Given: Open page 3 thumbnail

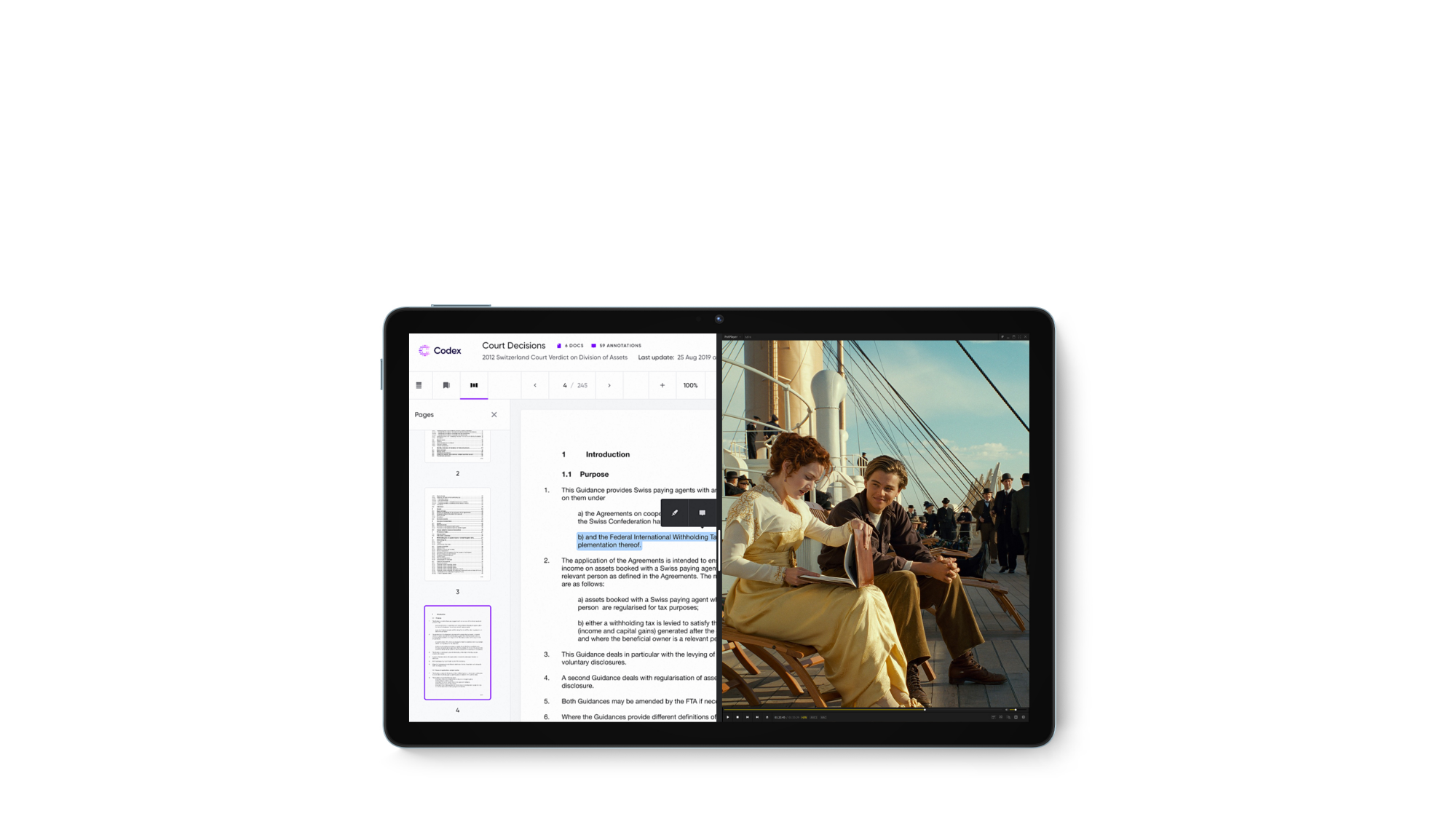Looking at the screenshot, I should pyautogui.click(x=457, y=534).
